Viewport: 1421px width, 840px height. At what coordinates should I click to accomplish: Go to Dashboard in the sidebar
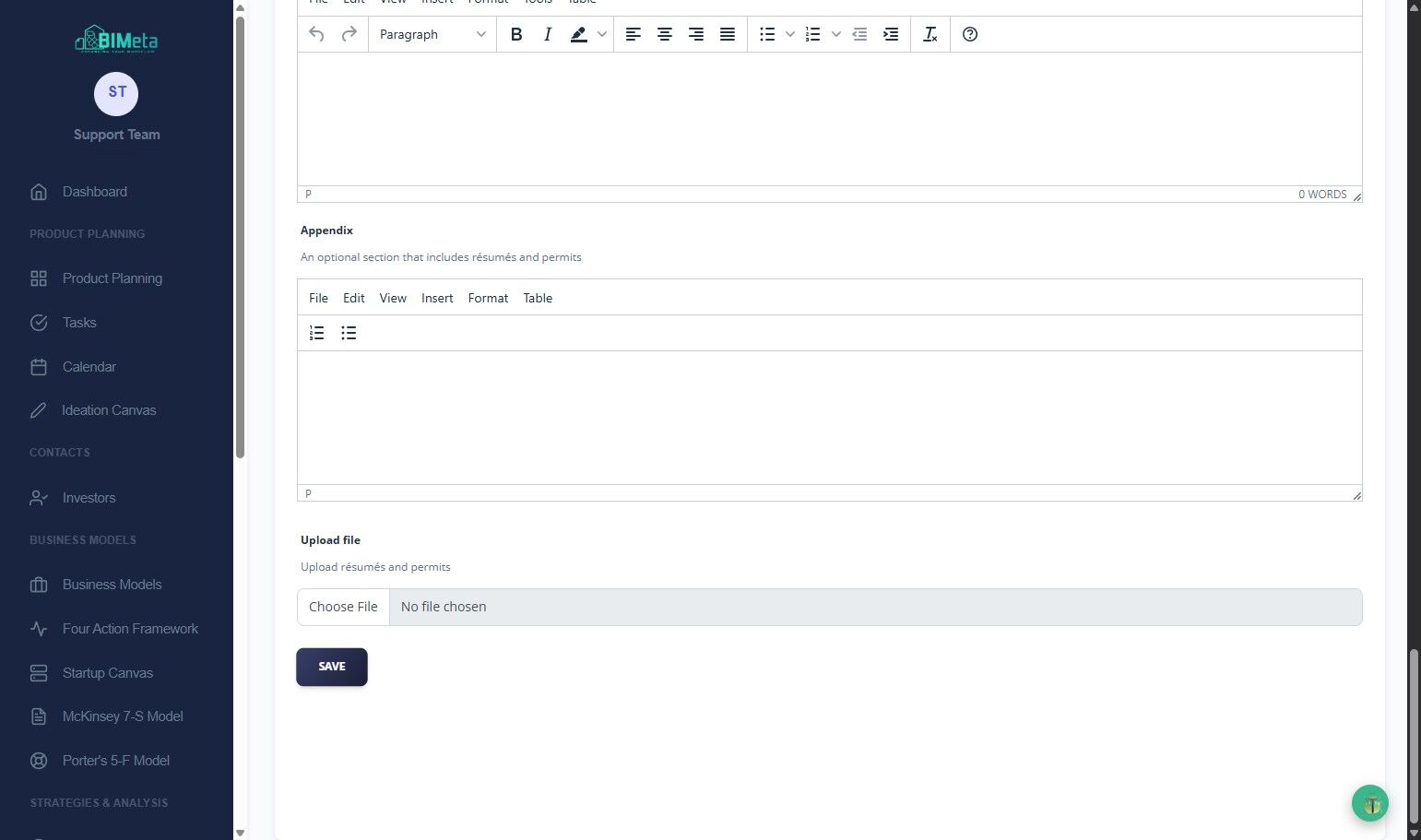tap(95, 192)
